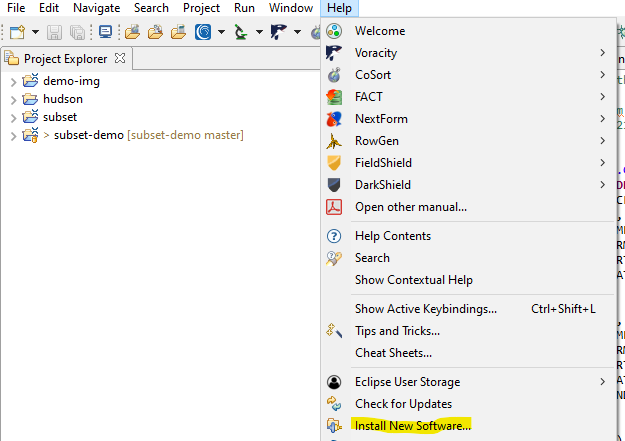Close the open Help menu
Image resolution: width=625 pixels, height=441 pixels.
click(x=339, y=8)
